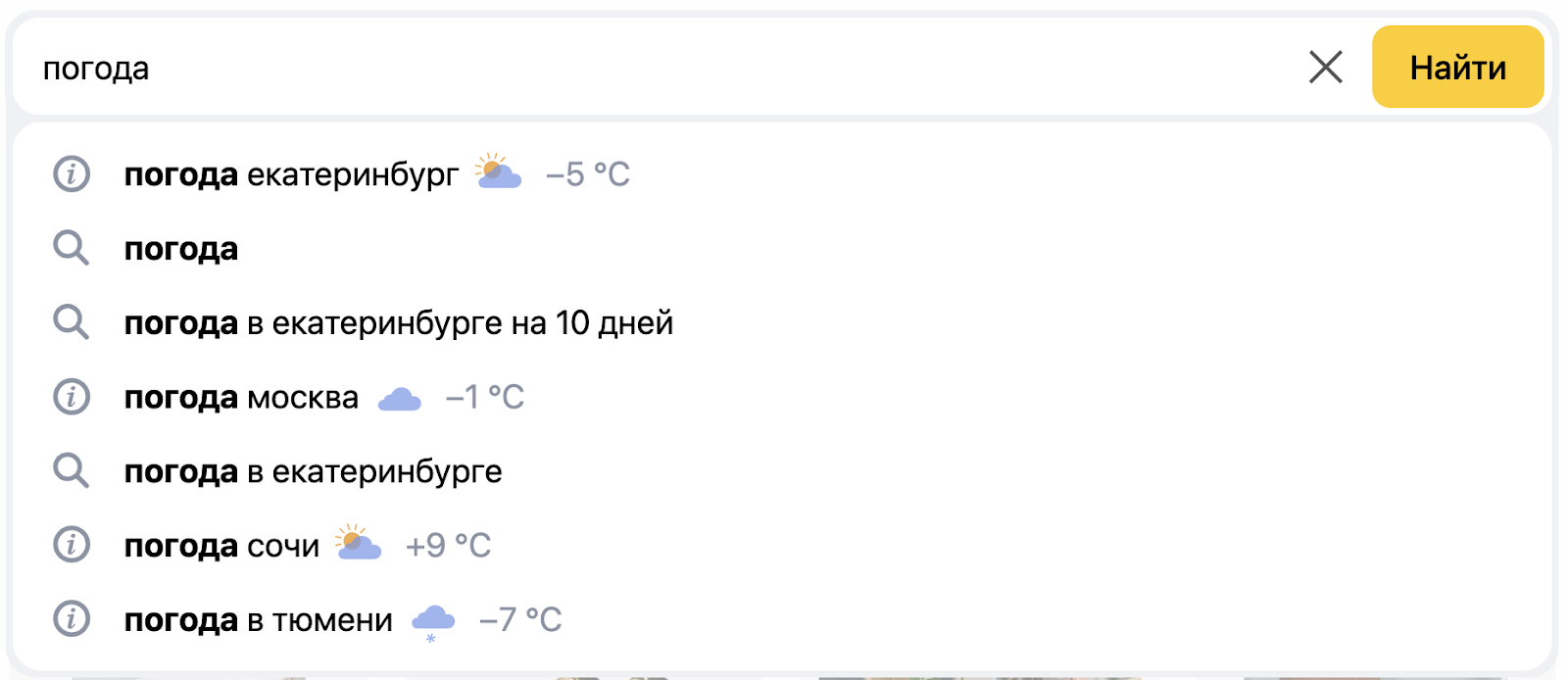Pick the погода сочи suggestion text

click(x=221, y=546)
